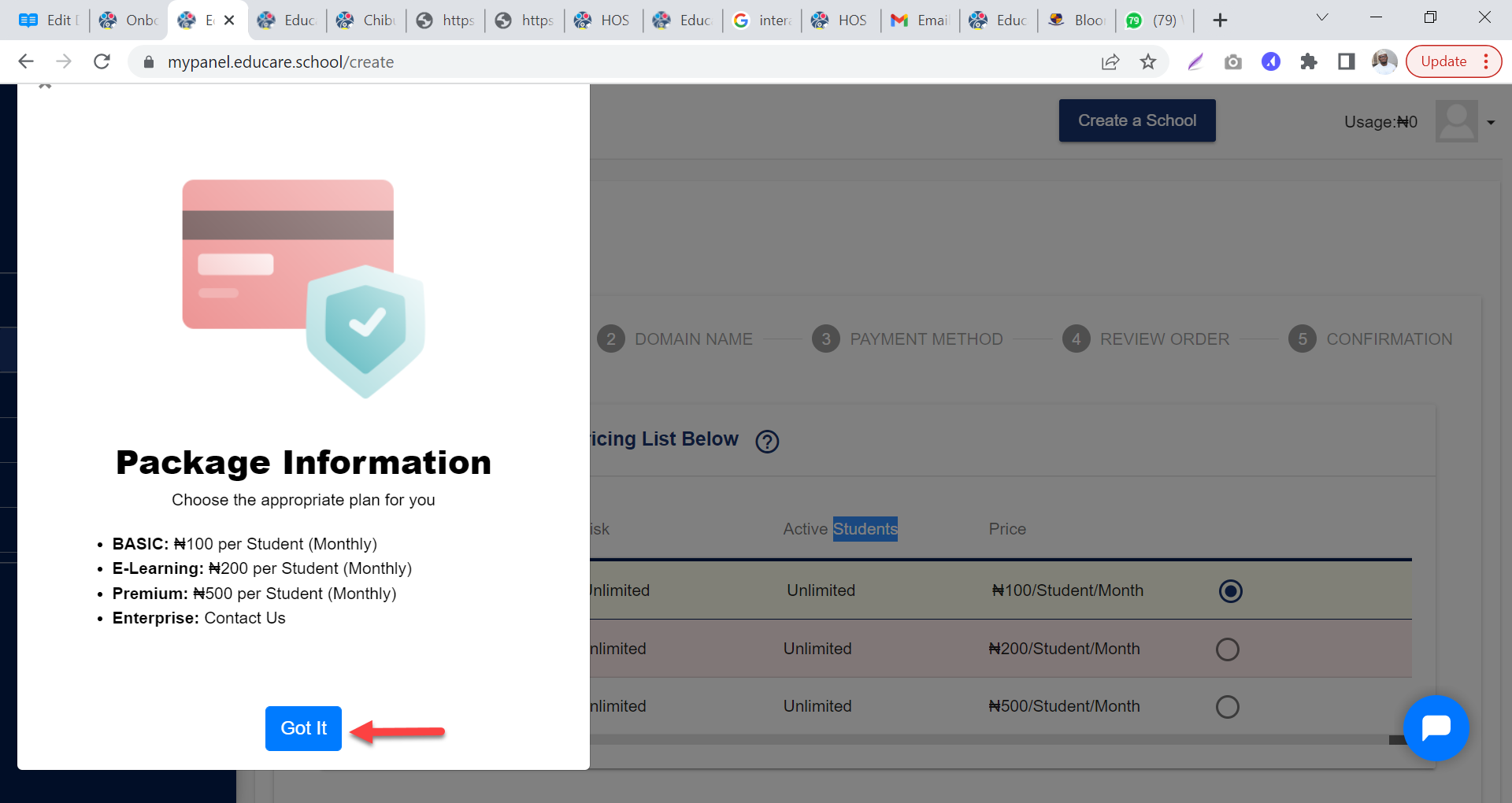Image resolution: width=1512 pixels, height=803 pixels.
Task: Click ₦200/Student/Month price cell
Action: pos(1064,649)
